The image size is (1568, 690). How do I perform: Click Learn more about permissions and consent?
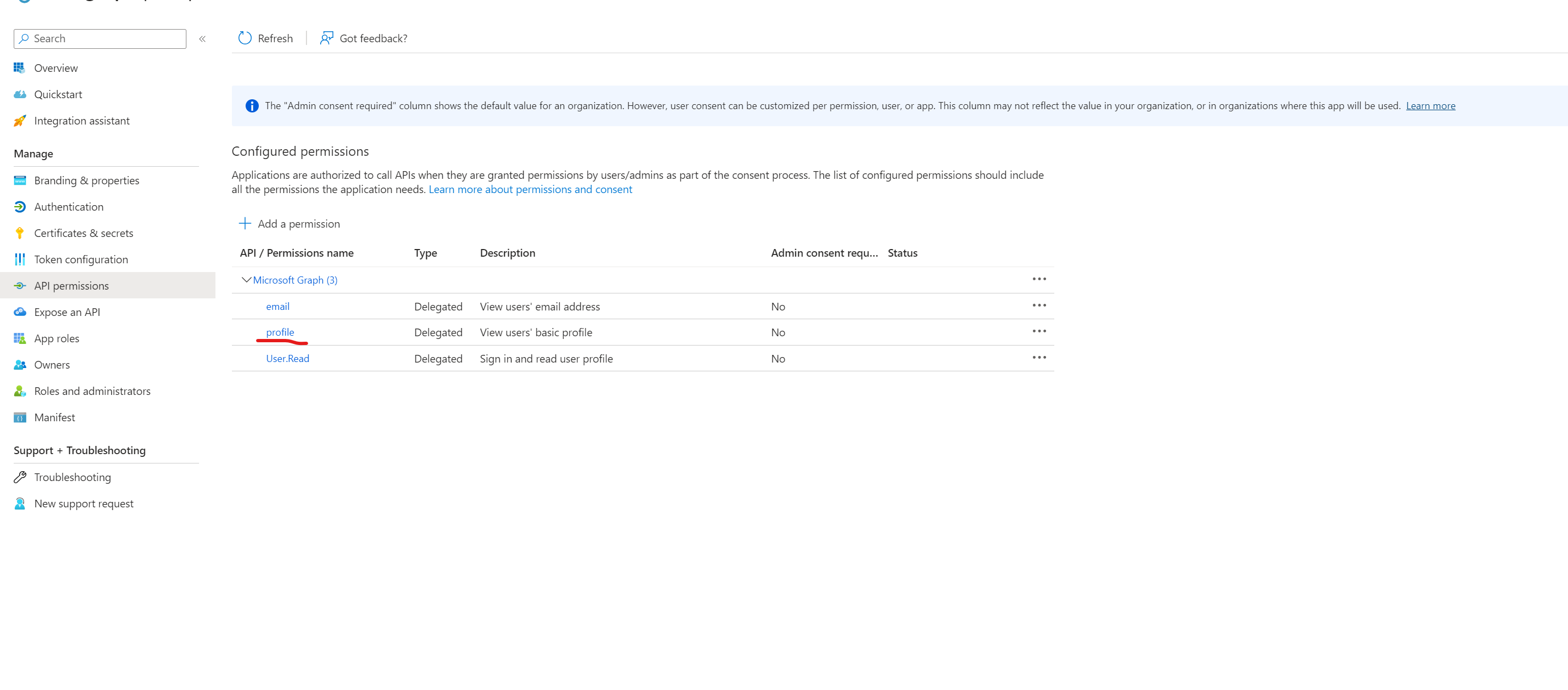(x=530, y=189)
